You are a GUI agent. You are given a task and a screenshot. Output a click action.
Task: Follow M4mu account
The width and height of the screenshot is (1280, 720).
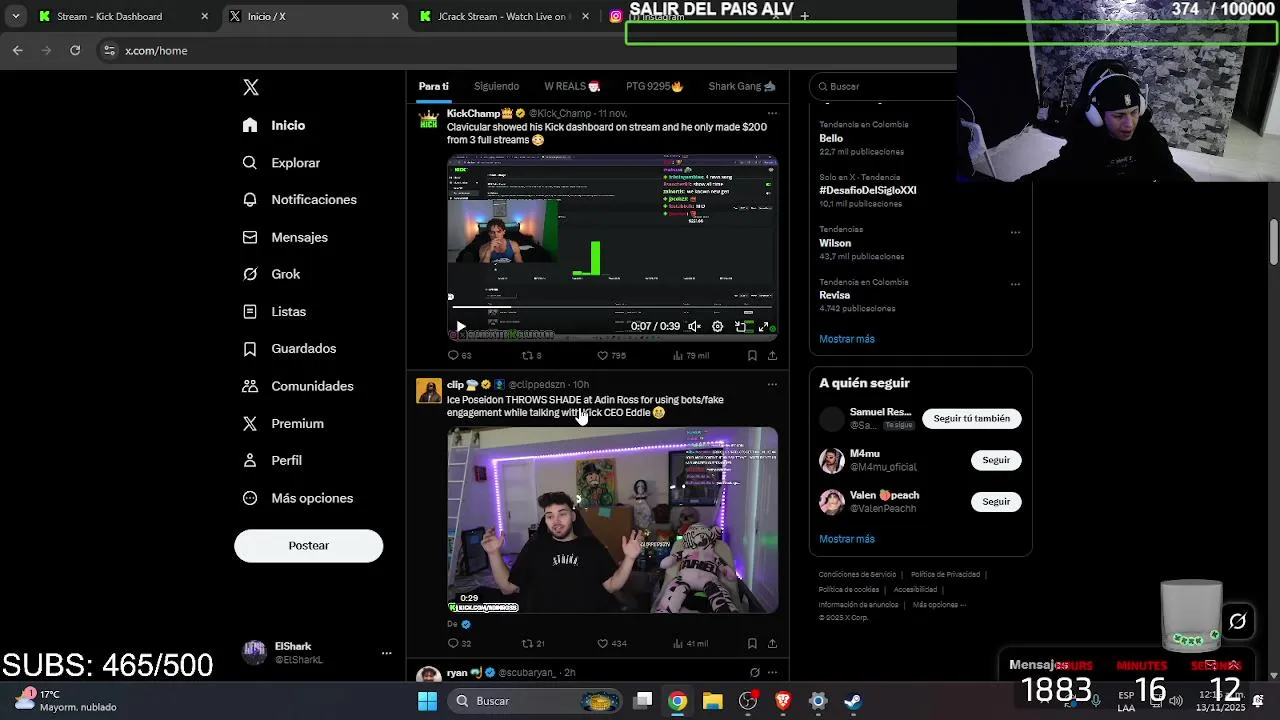coord(996,460)
